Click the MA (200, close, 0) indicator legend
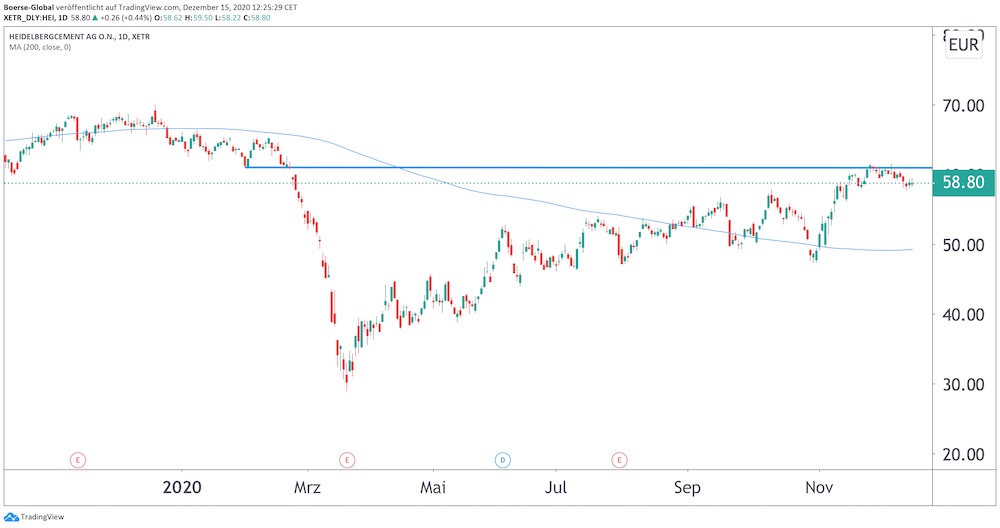1000x528 pixels. pos(40,47)
